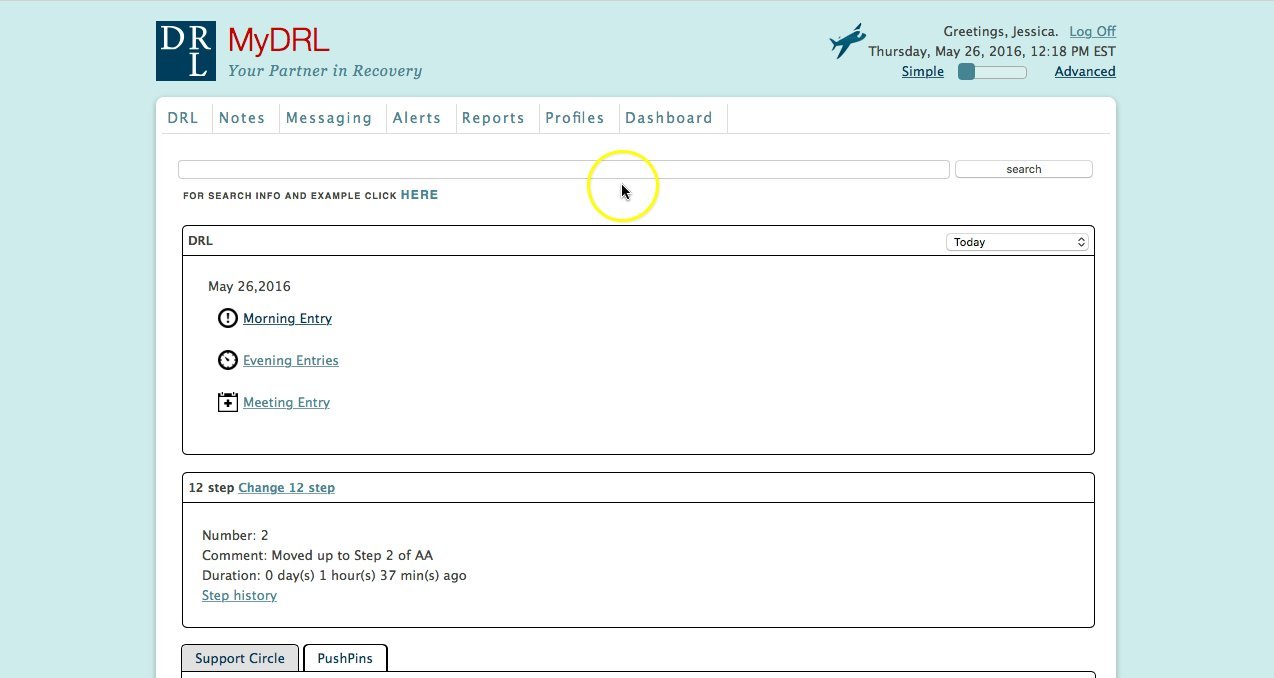Click the DRL logo icon
This screenshot has height=678, width=1274.
point(186,51)
